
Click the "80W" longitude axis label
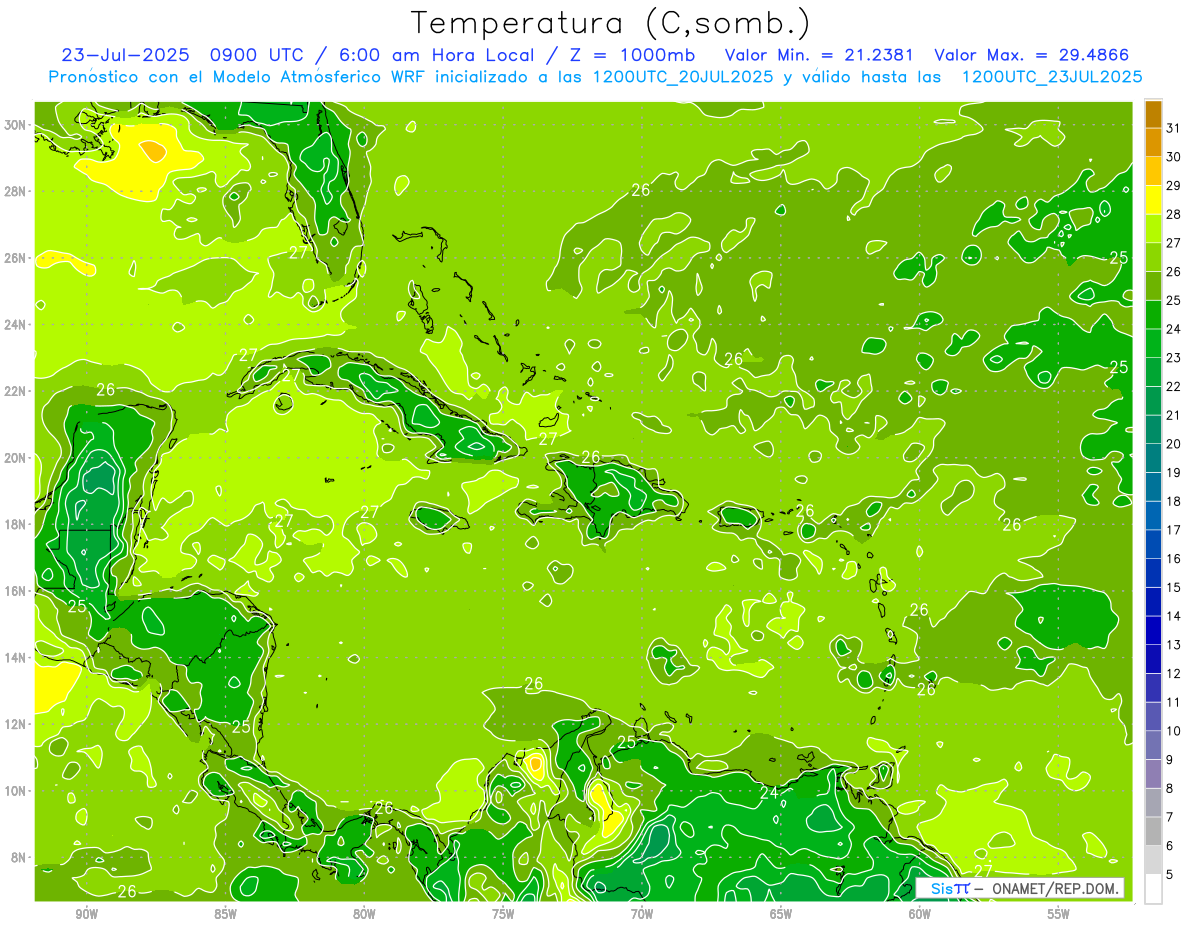(364, 914)
